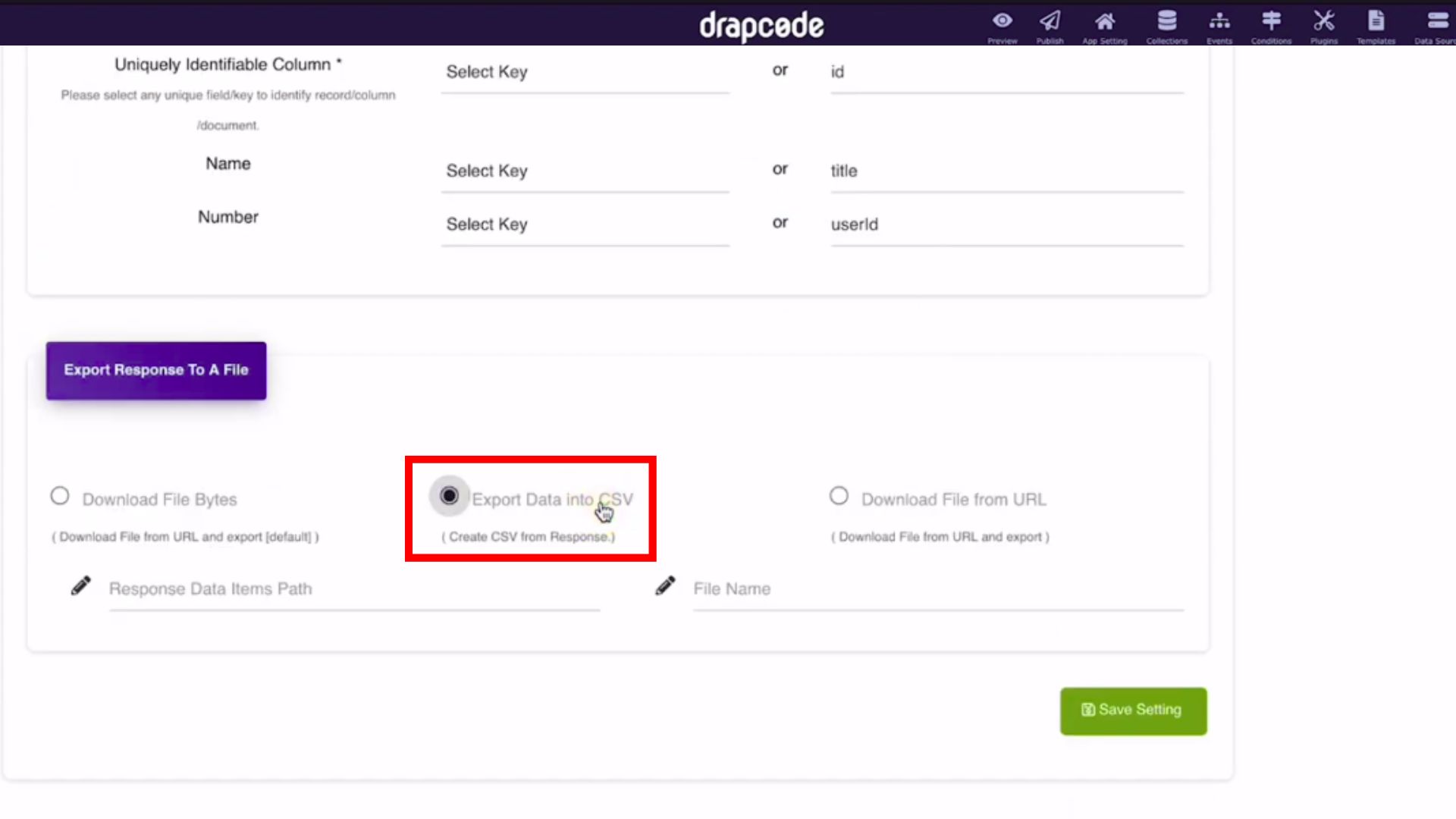The width and height of the screenshot is (1456, 819).
Task: Open the Publish panel
Action: (1050, 25)
